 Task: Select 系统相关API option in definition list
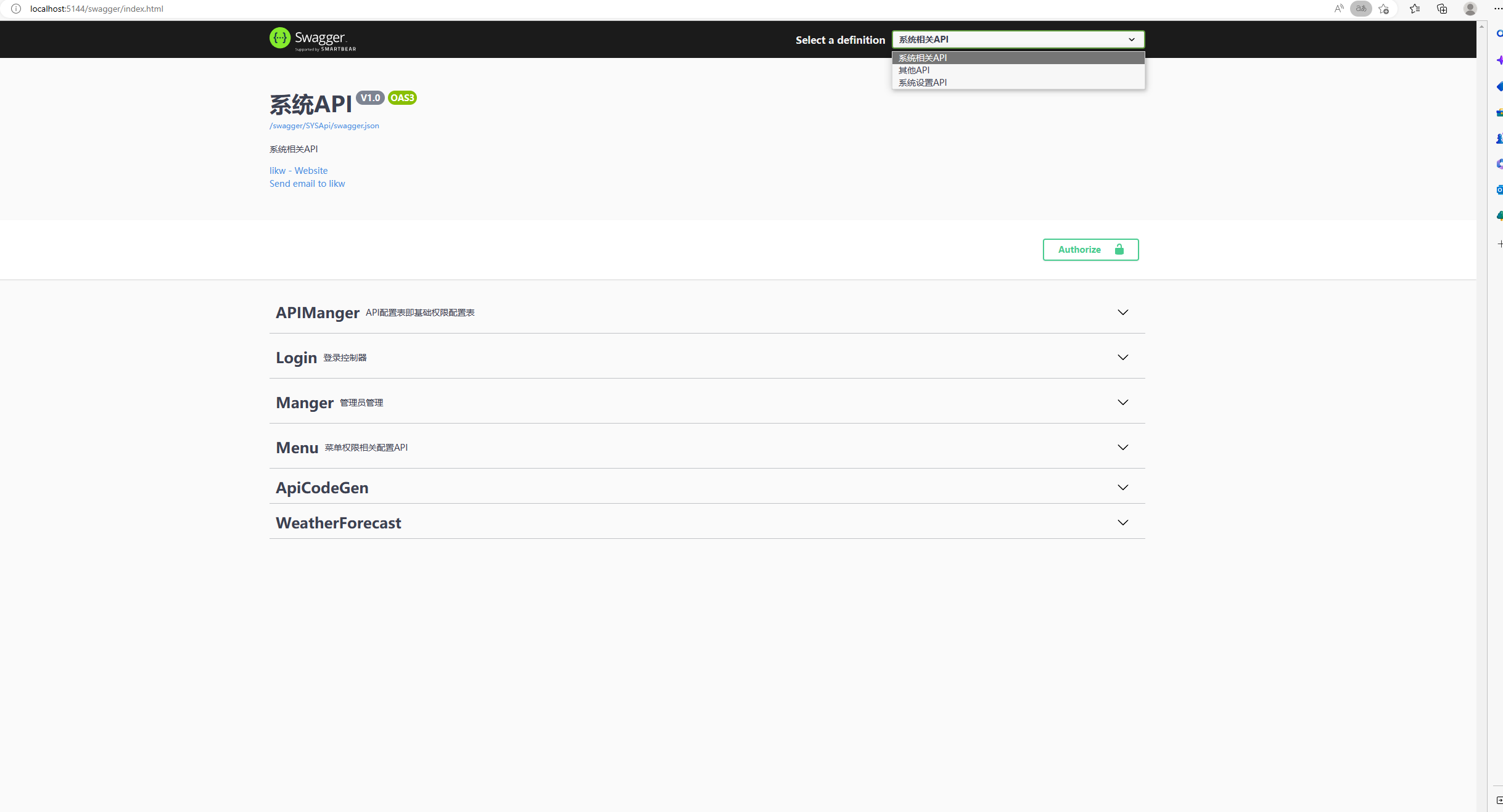pos(1018,58)
